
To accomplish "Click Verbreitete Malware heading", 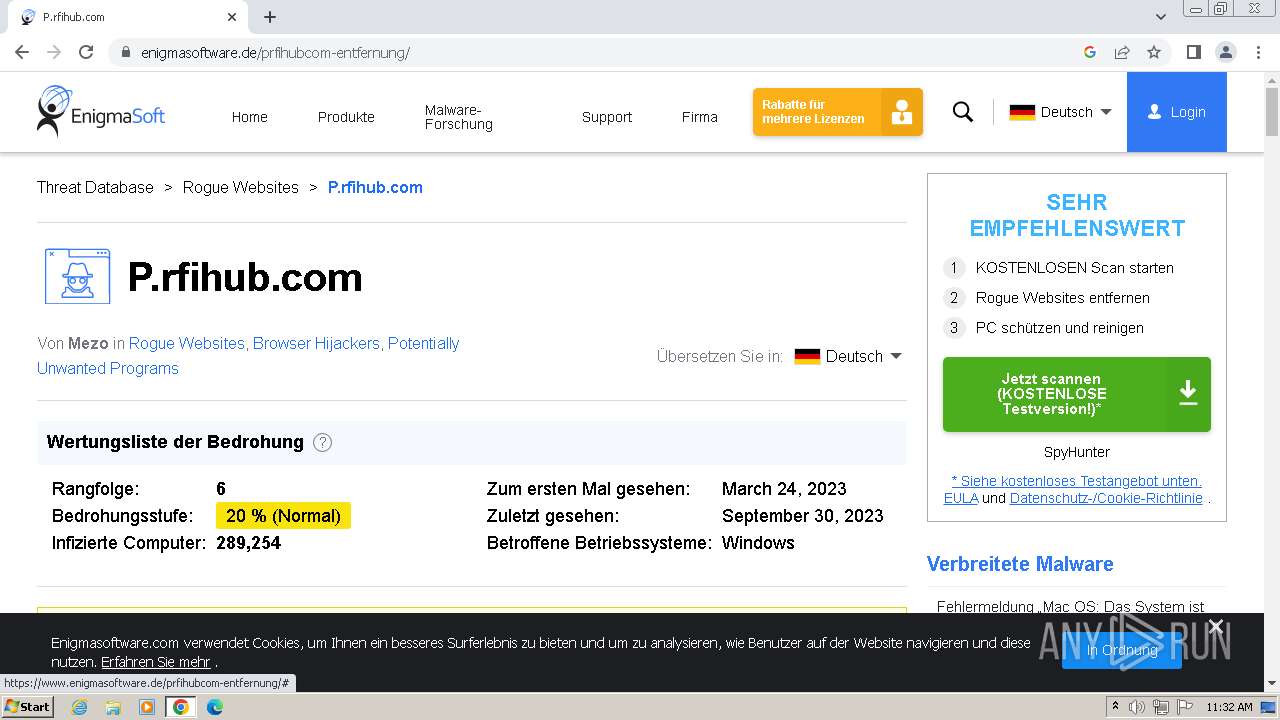I will (x=1020, y=564).
